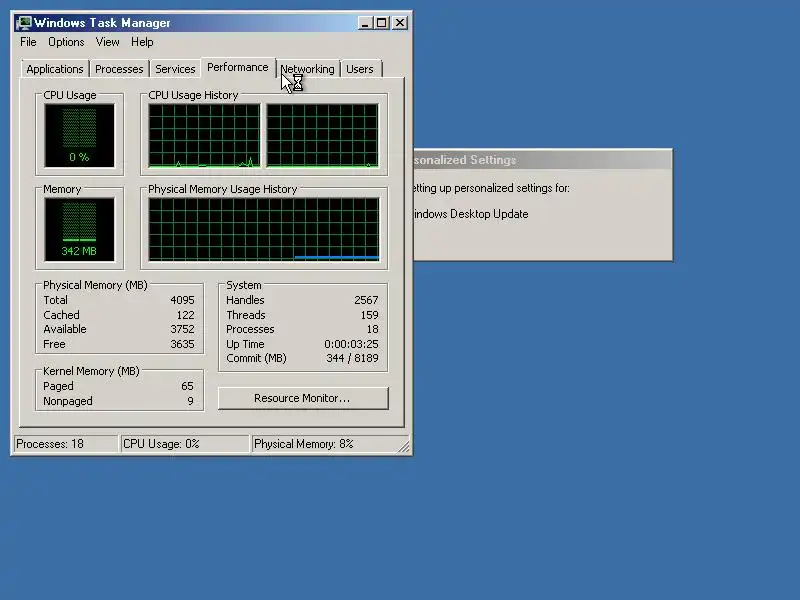
Task: Click the second CPU Usage History graph
Action: [322, 136]
